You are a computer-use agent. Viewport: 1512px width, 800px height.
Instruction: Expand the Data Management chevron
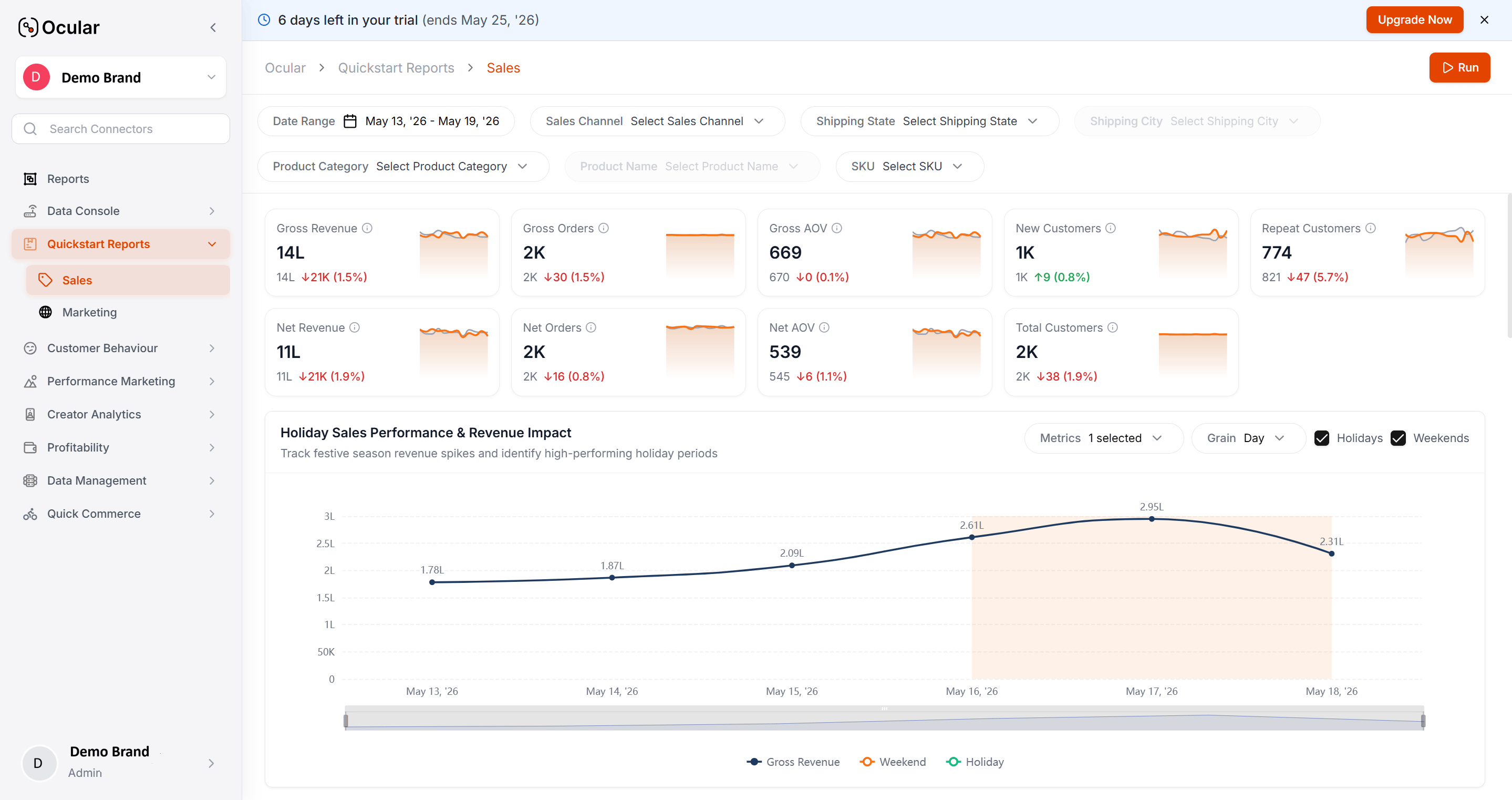coord(212,480)
